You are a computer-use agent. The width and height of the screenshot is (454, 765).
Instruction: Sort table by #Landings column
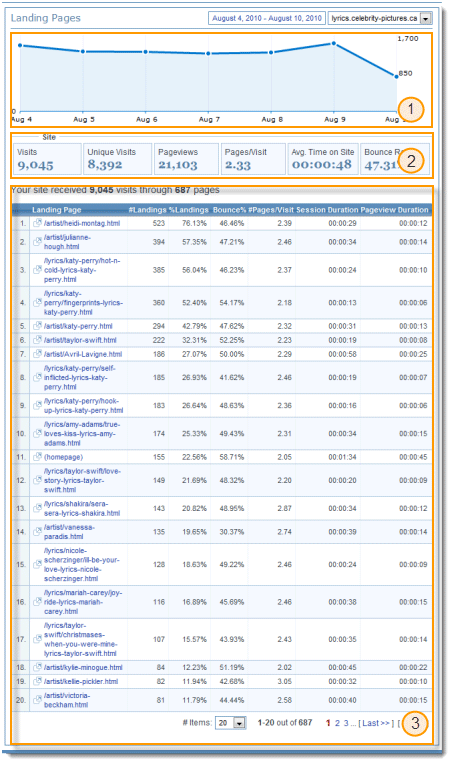[x=147, y=210]
